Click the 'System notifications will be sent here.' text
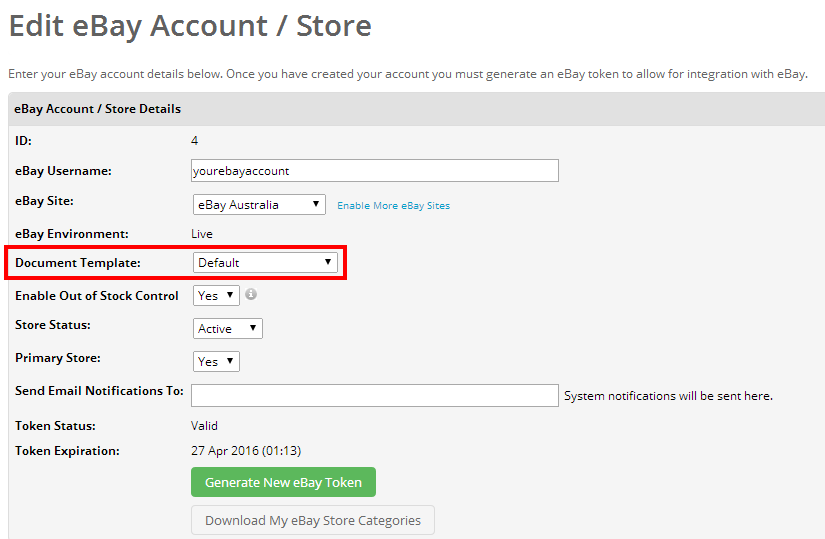 pyautogui.click(x=668, y=396)
